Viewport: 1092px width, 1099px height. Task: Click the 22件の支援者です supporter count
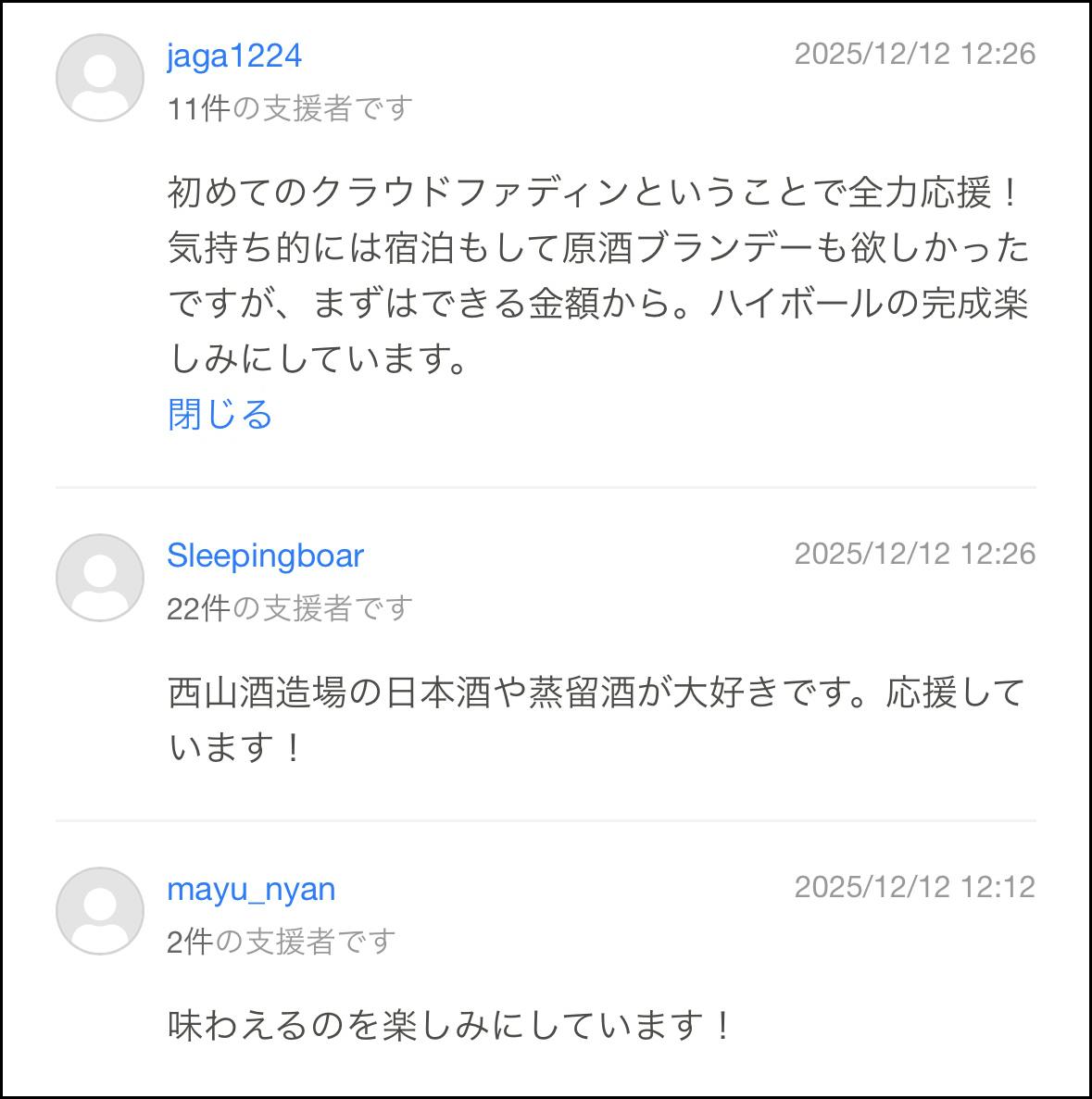tap(289, 609)
